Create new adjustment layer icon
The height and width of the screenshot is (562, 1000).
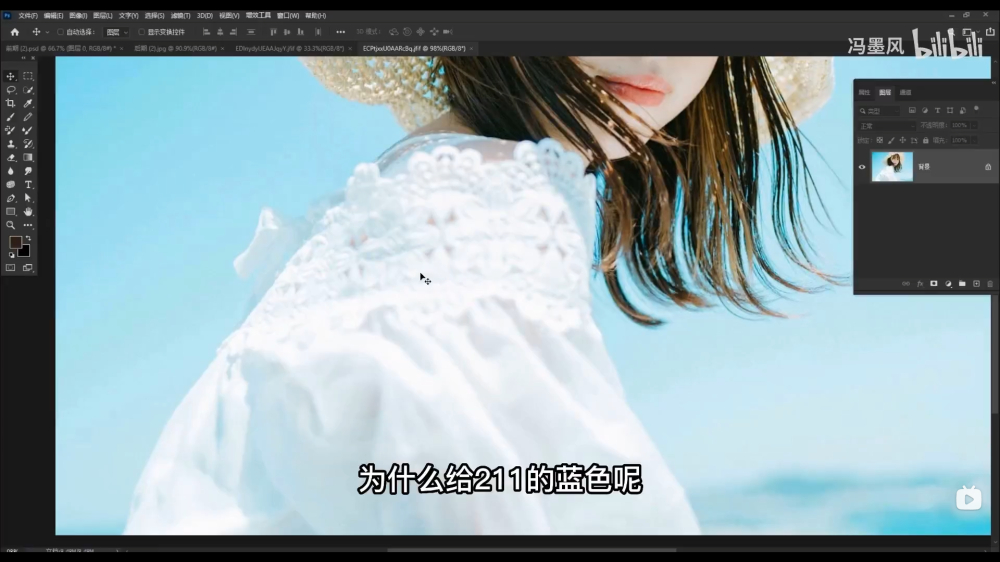point(948,284)
